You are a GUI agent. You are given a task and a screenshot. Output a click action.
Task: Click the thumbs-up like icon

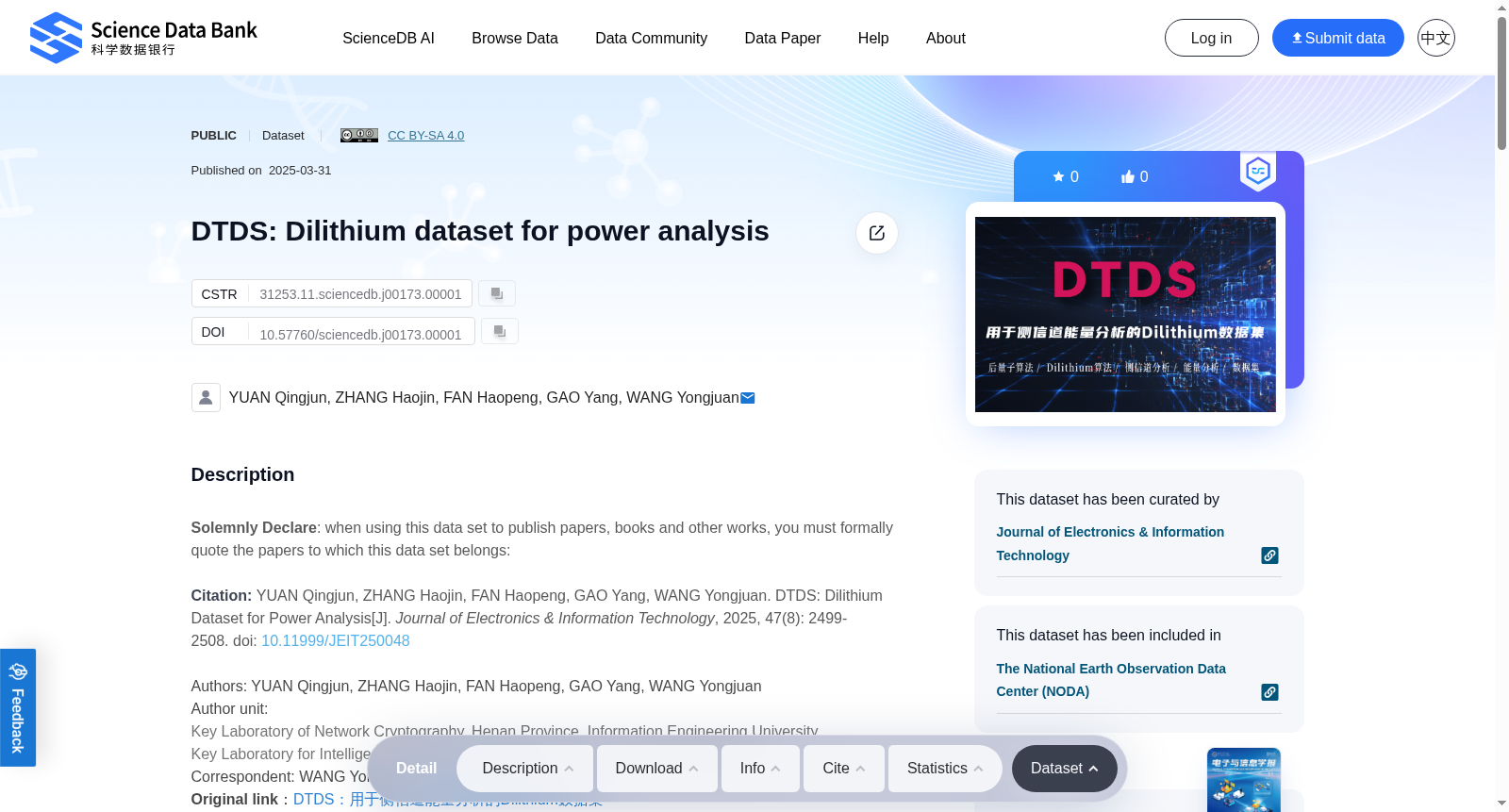pyautogui.click(x=1127, y=176)
